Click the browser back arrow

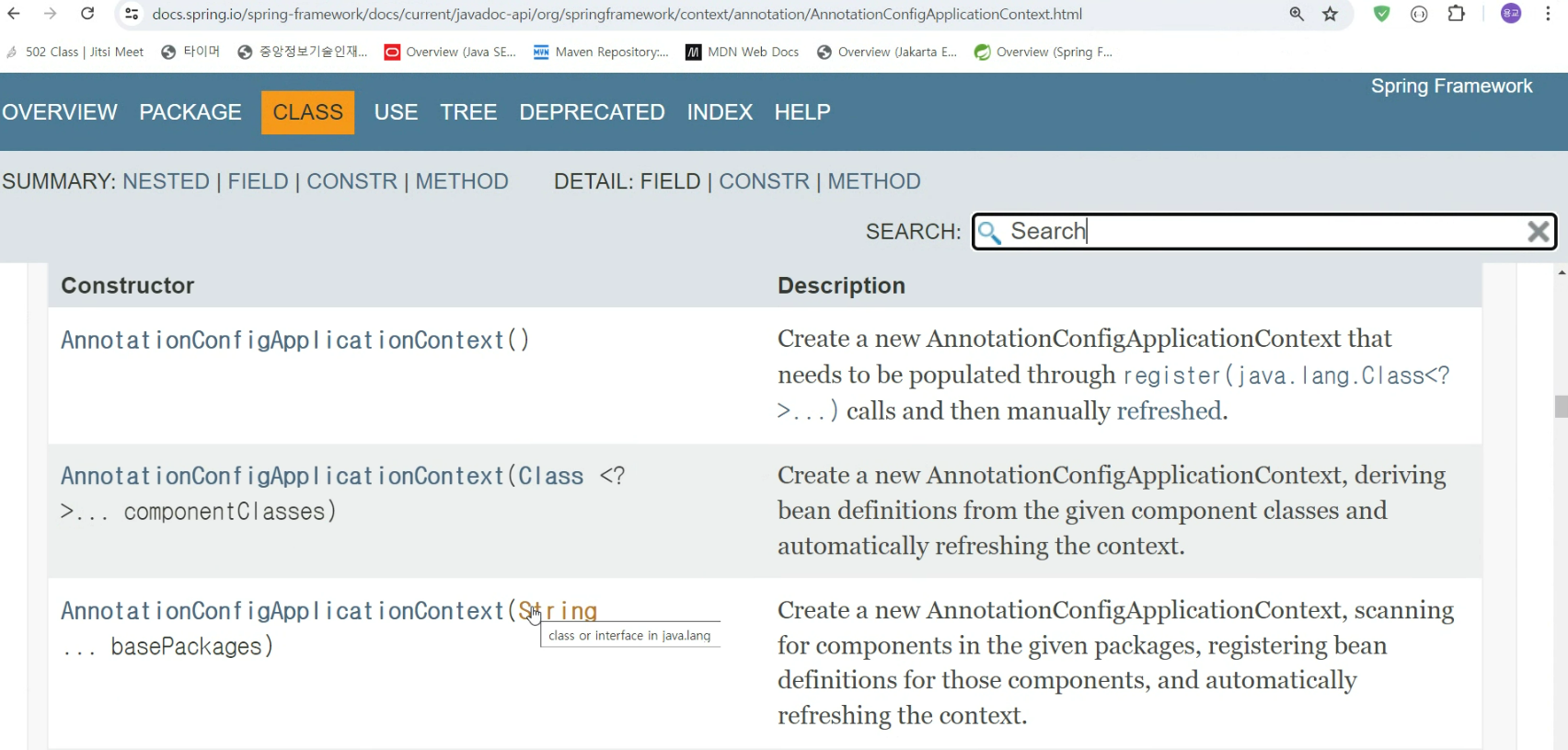[14, 14]
